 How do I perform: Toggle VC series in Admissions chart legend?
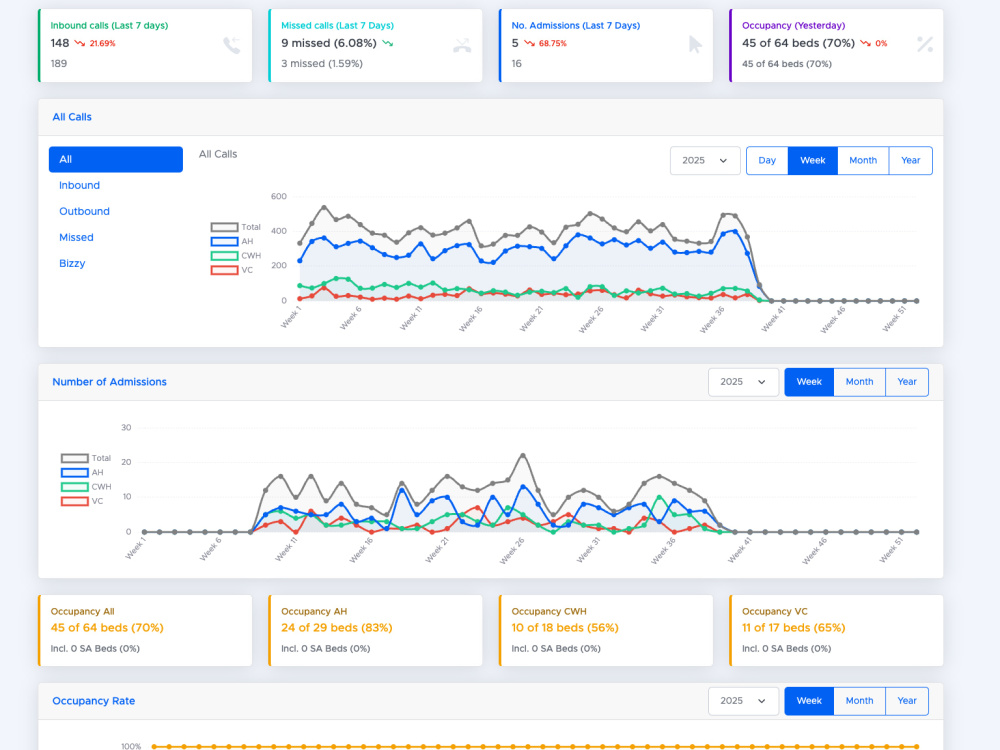click(82, 501)
